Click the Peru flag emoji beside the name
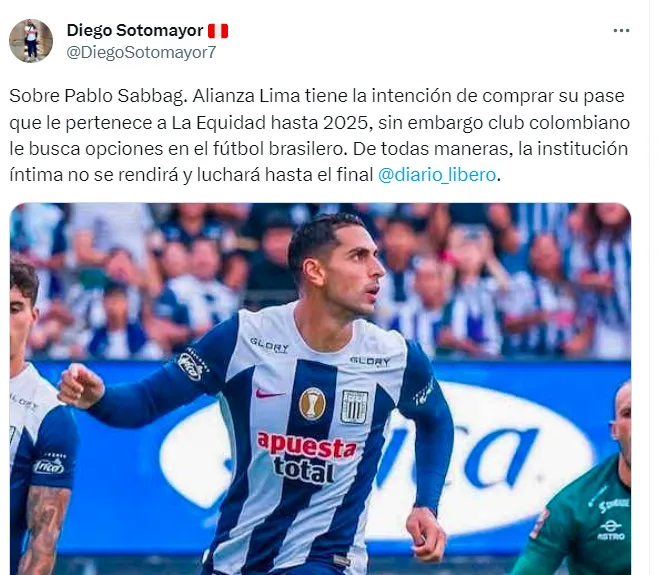 click(x=218, y=31)
